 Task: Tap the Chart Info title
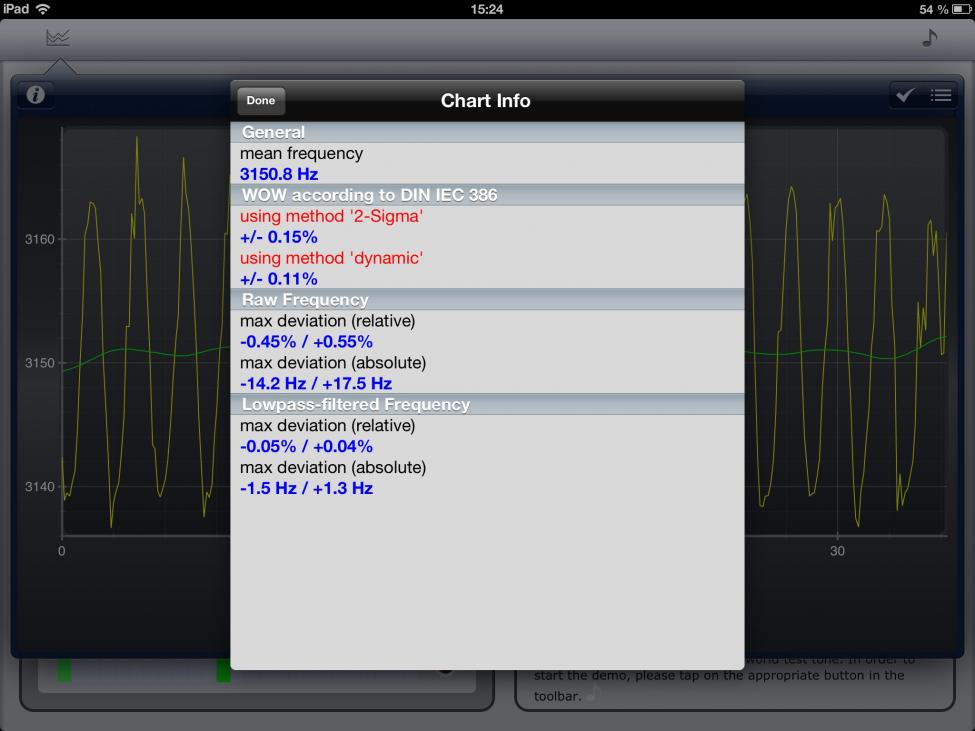(x=486, y=101)
